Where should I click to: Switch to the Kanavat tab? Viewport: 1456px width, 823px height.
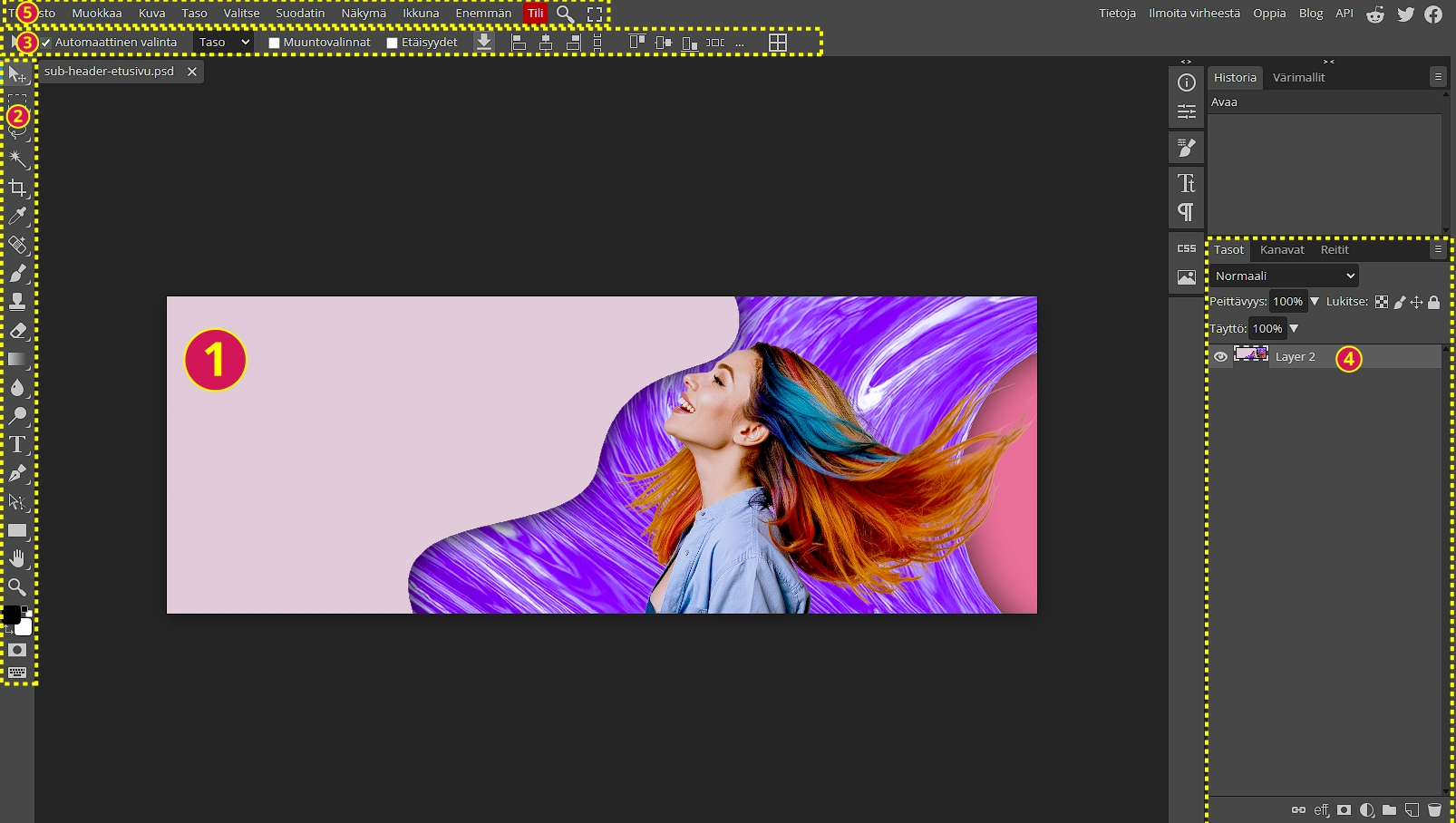(x=1282, y=250)
